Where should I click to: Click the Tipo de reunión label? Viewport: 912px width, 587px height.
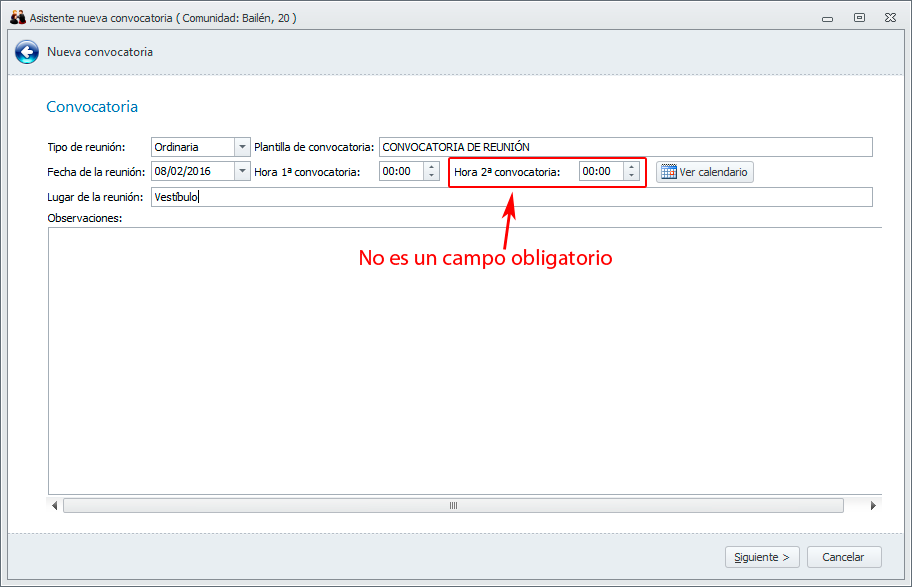click(86, 147)
